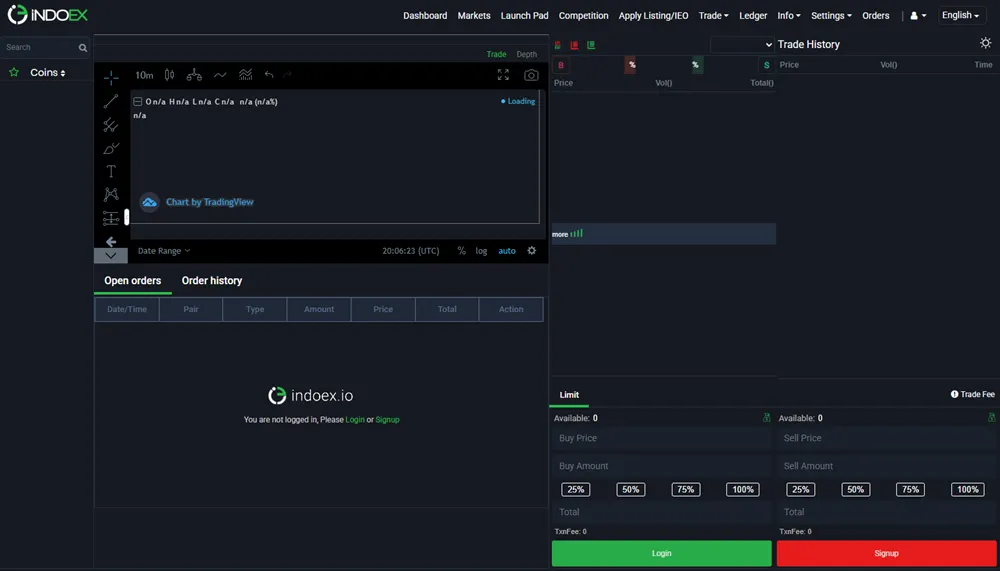This screenshot has height=571, width=1000.
Task: Toggle the red percent depth button
Action: (631, 64)
